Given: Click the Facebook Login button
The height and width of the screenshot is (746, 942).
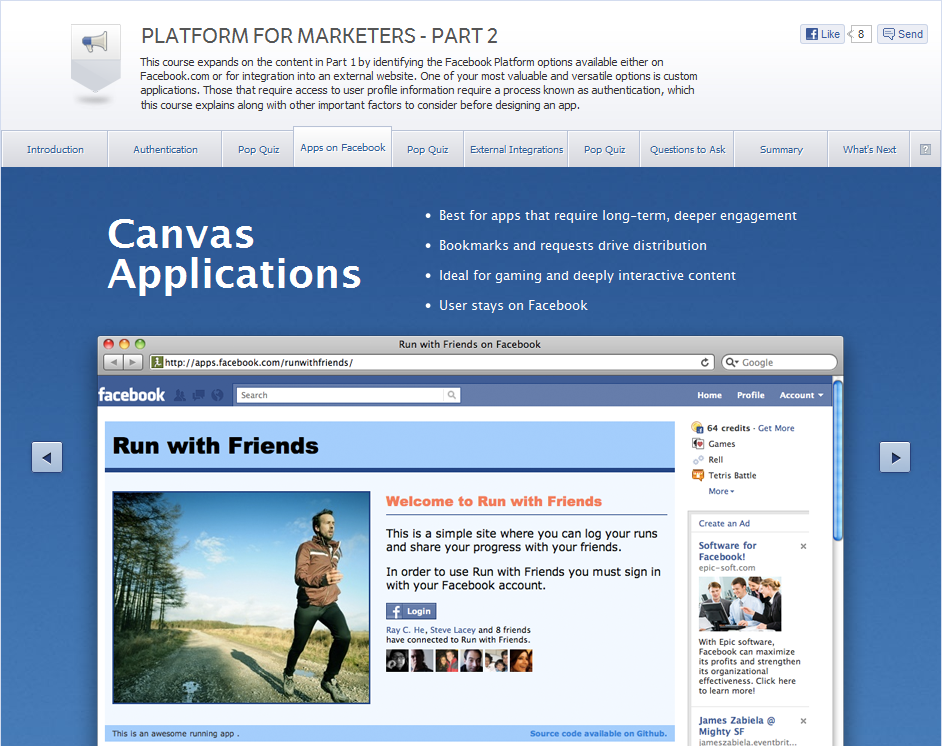Looking at the screenshot, I should pyautogui.click(x=411, y=611).
